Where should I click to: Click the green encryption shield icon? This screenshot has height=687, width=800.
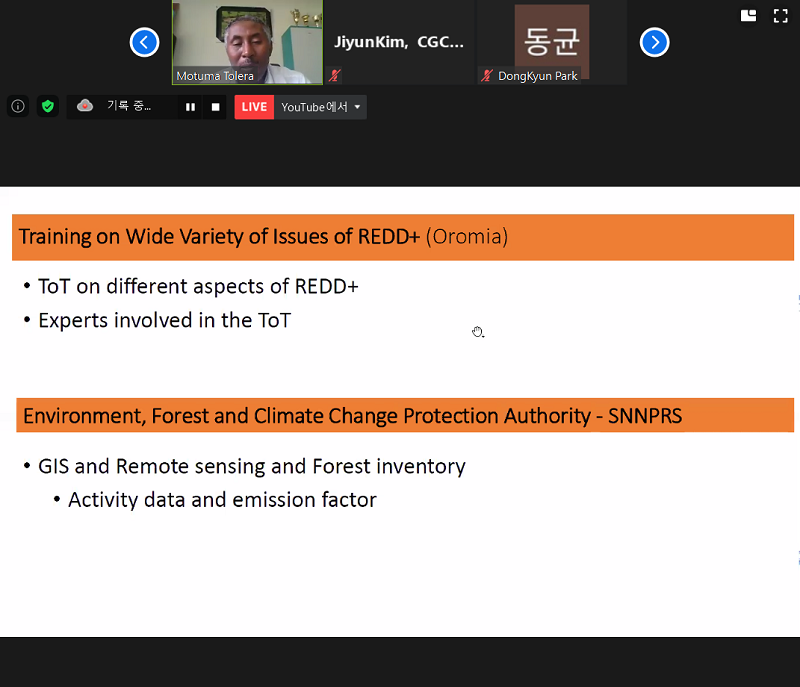48,107
